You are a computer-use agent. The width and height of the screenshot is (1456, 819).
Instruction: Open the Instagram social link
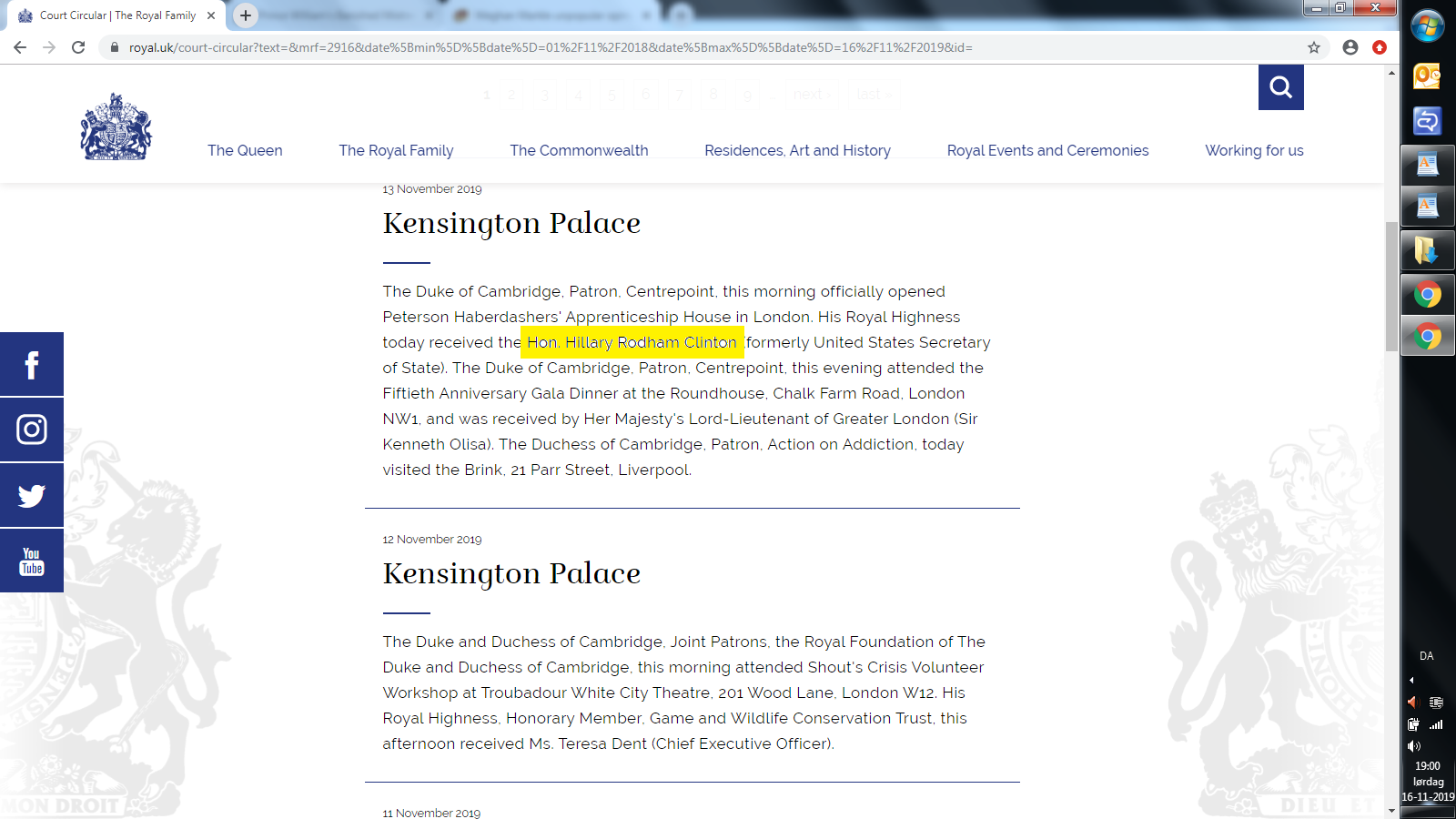pyautogui.click(x=32, y=430)
